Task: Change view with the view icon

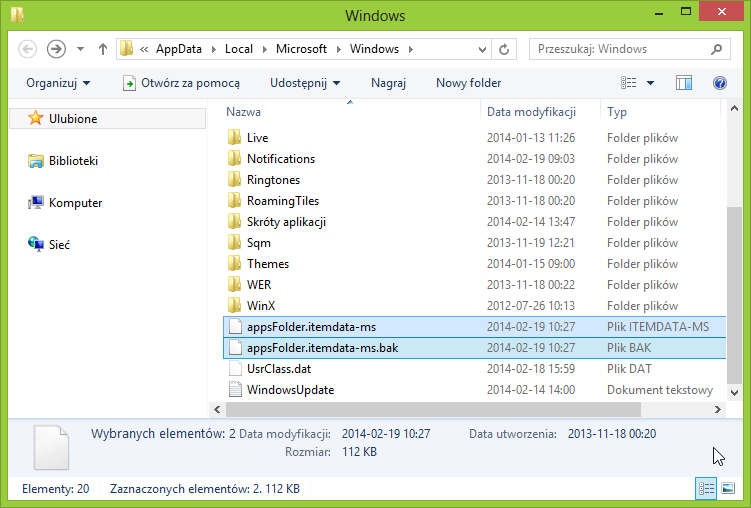Action: [628, 83]
